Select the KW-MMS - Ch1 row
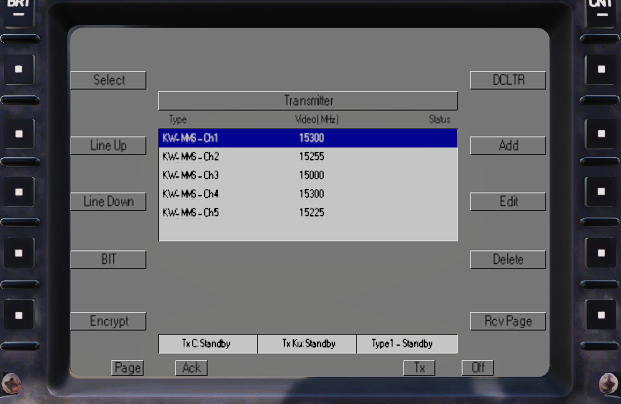This screenshot has height=404, width=621. point(307,138)
